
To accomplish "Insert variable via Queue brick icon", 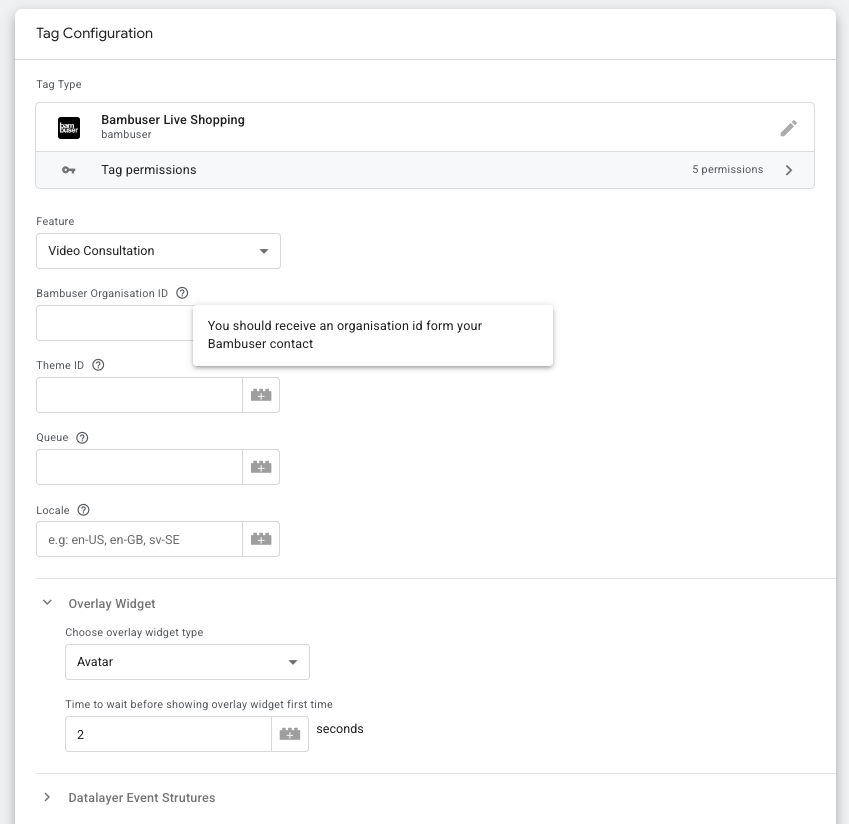I will [x=261, y=467].
